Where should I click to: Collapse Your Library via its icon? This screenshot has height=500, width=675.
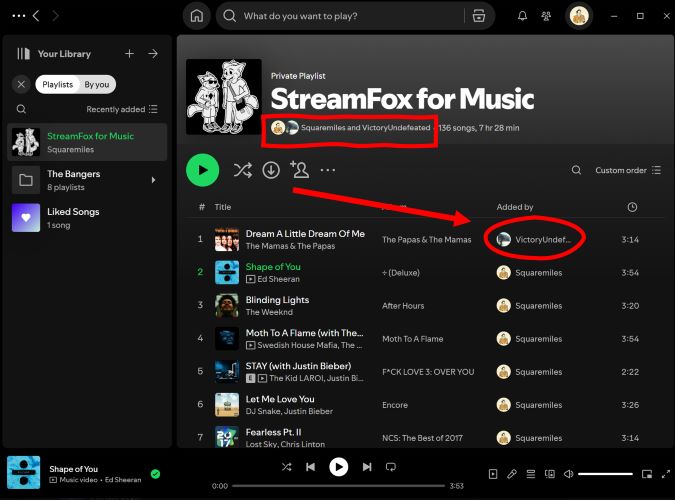[23, 54]
